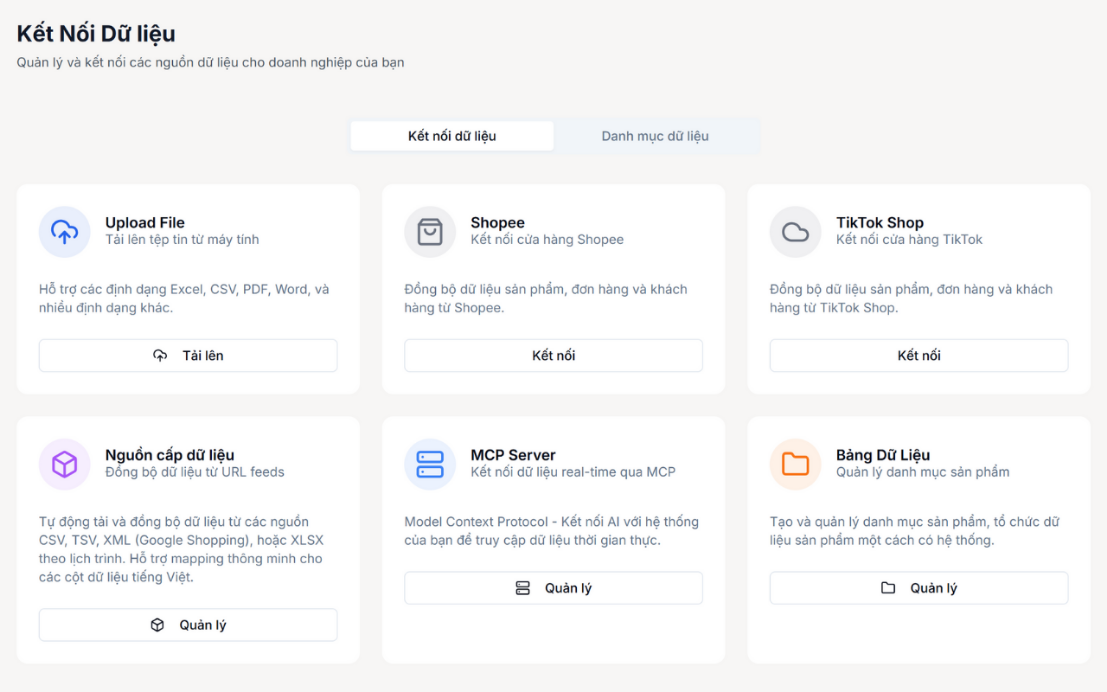Select the MCP Server card title
1107x692 pixels.
(513, 455)
